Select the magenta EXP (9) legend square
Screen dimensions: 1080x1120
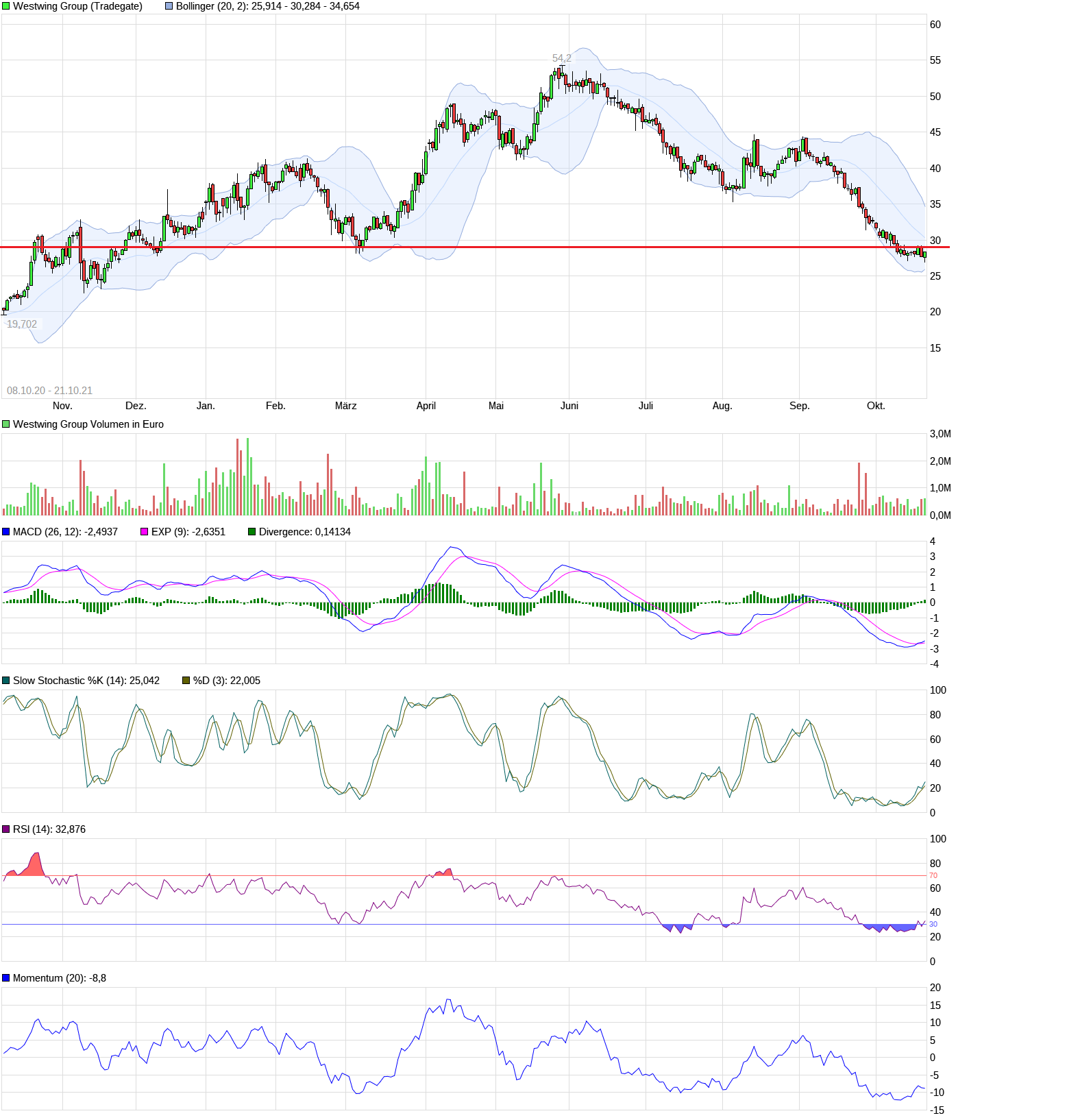pyautogui.click(x=145, y=532)
